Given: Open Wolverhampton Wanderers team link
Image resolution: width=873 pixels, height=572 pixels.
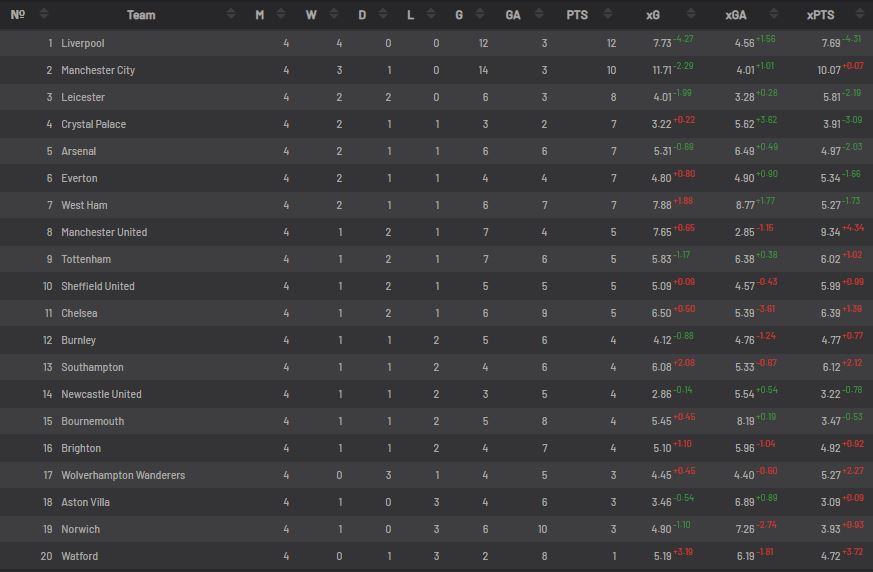Looking at the screenshot, I should 123,475.
